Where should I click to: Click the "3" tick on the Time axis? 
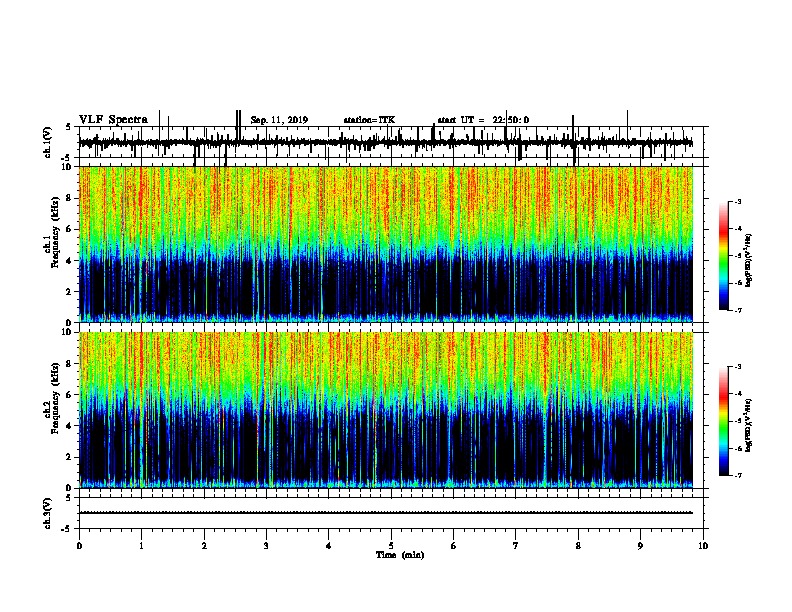pyautogui.click(x=266, y=546)
